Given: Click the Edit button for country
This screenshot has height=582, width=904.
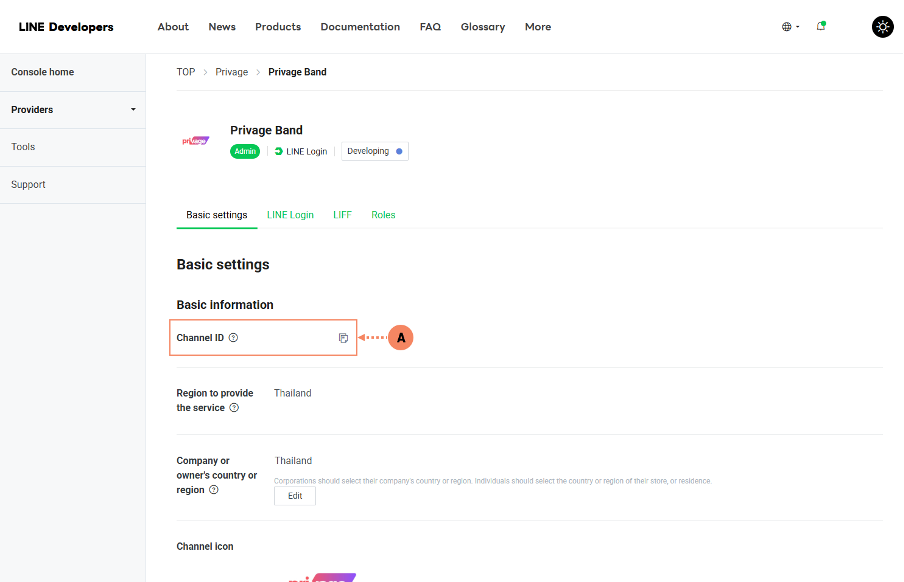Looking at the screenshot, I should coord(295,496).
